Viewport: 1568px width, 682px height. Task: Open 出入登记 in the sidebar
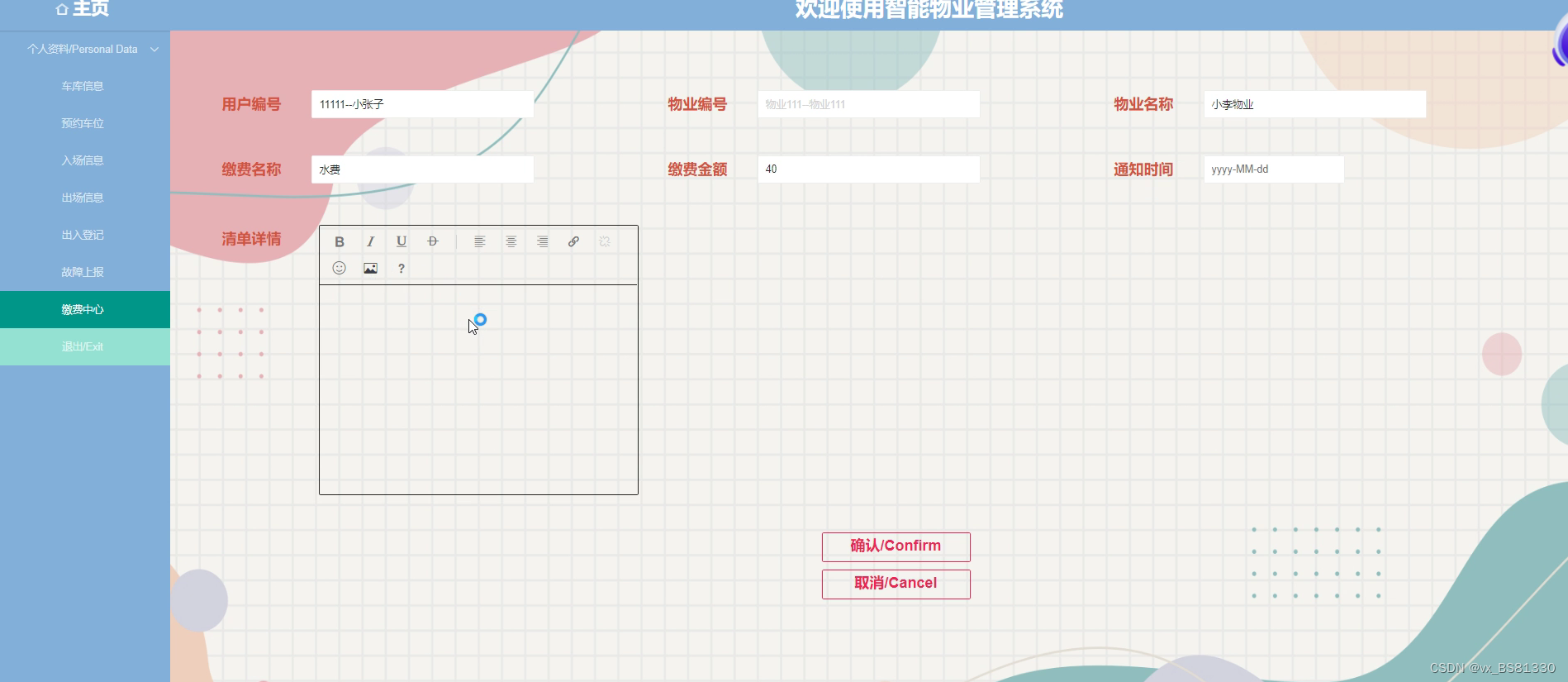click(85, 235)
